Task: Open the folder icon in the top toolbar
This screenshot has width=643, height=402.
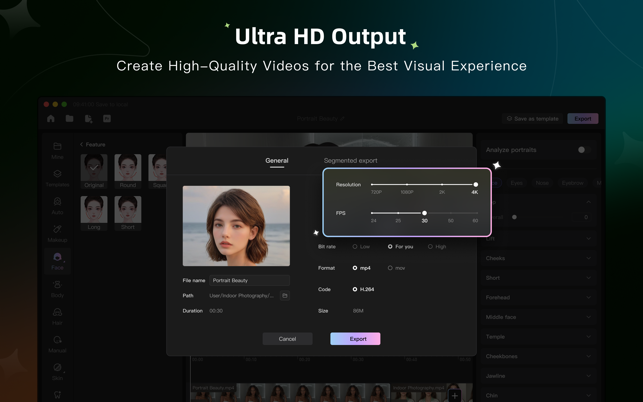Action: pyautogui.click(x=69, y=119)
